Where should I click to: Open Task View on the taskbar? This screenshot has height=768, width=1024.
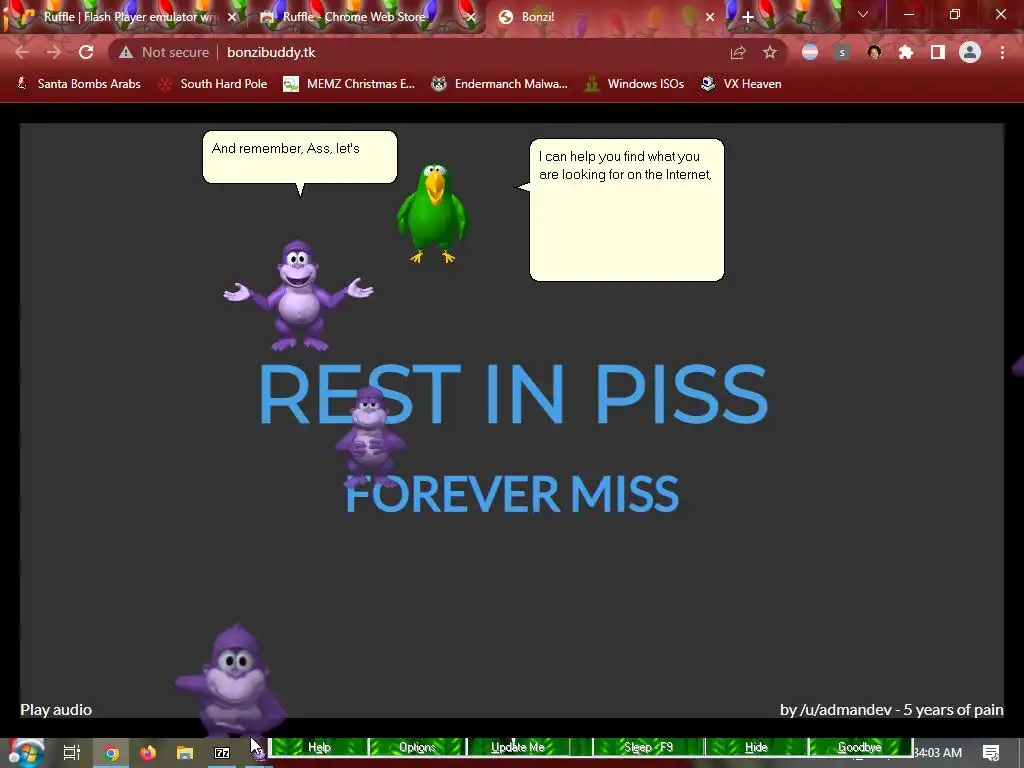tap(72, 753)
